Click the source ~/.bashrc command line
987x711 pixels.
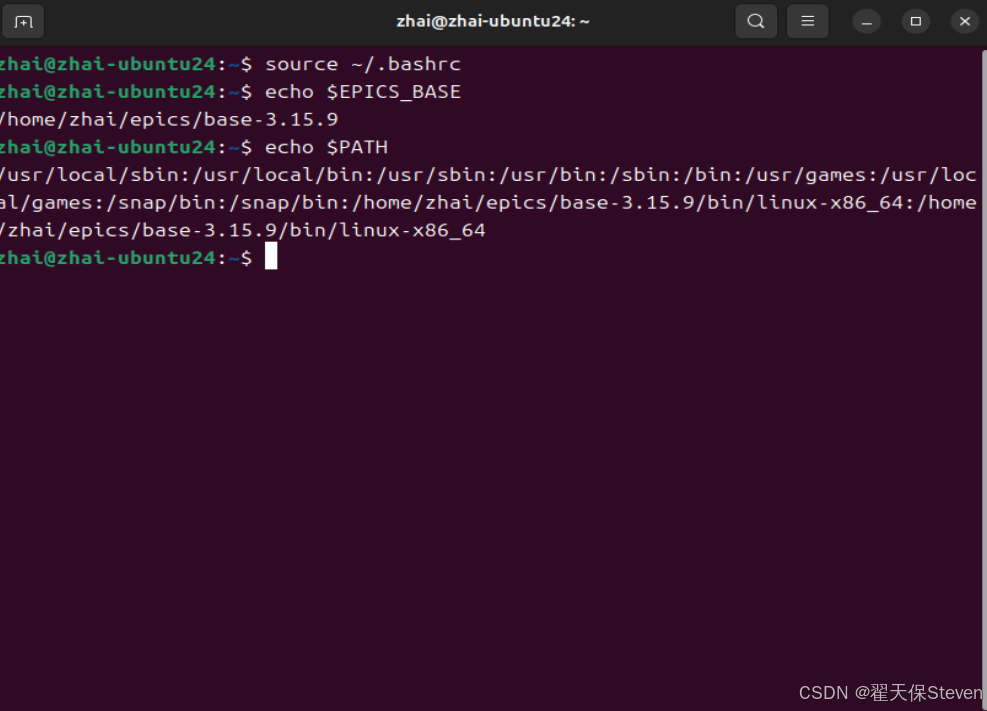pos(363,64)
